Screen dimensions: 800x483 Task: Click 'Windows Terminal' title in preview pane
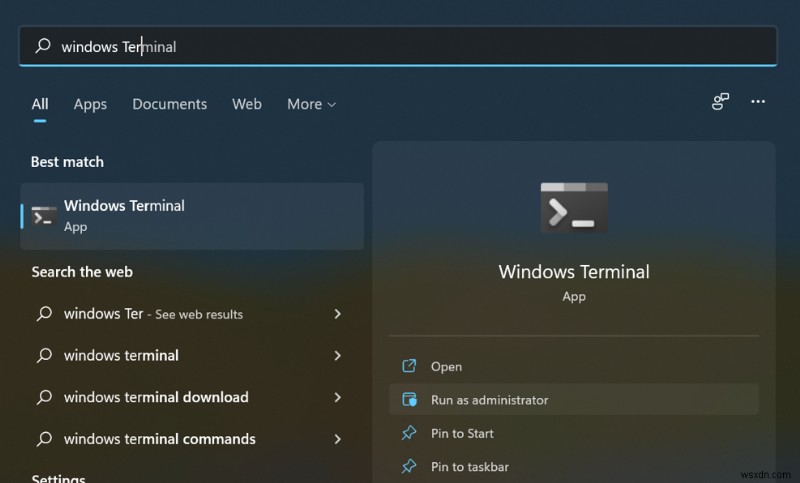tap(574, 272)
